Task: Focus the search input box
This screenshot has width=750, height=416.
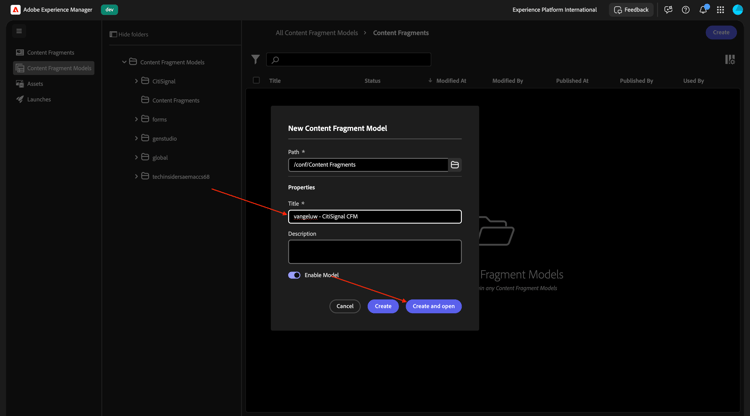Action: [x=349, y=60]
